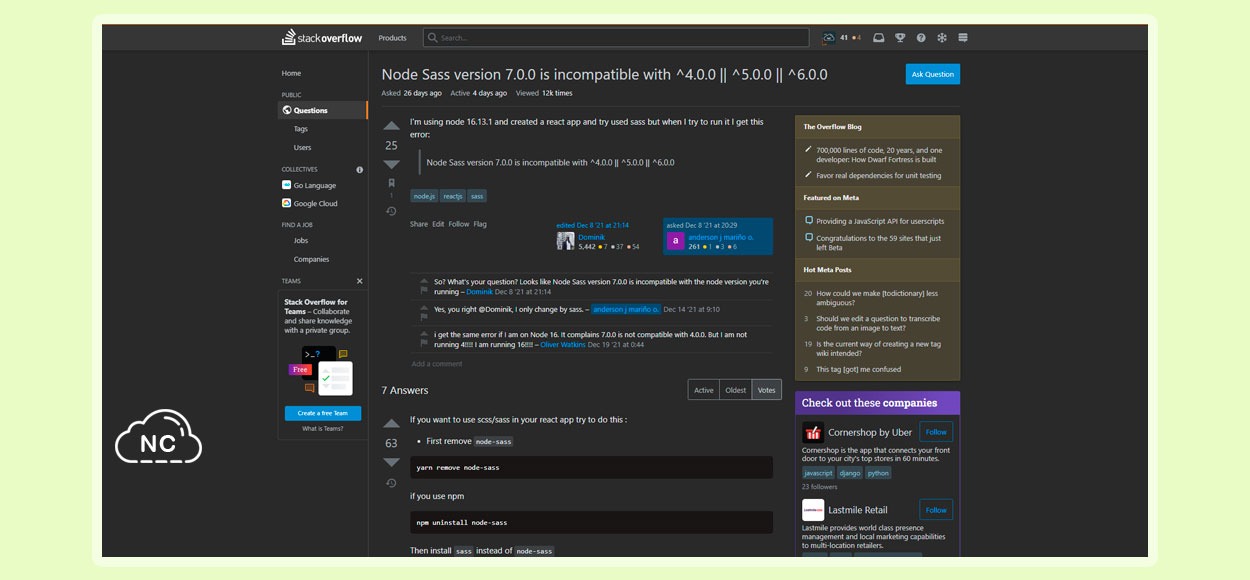Upvote Dominik's comment

point(424,280)
